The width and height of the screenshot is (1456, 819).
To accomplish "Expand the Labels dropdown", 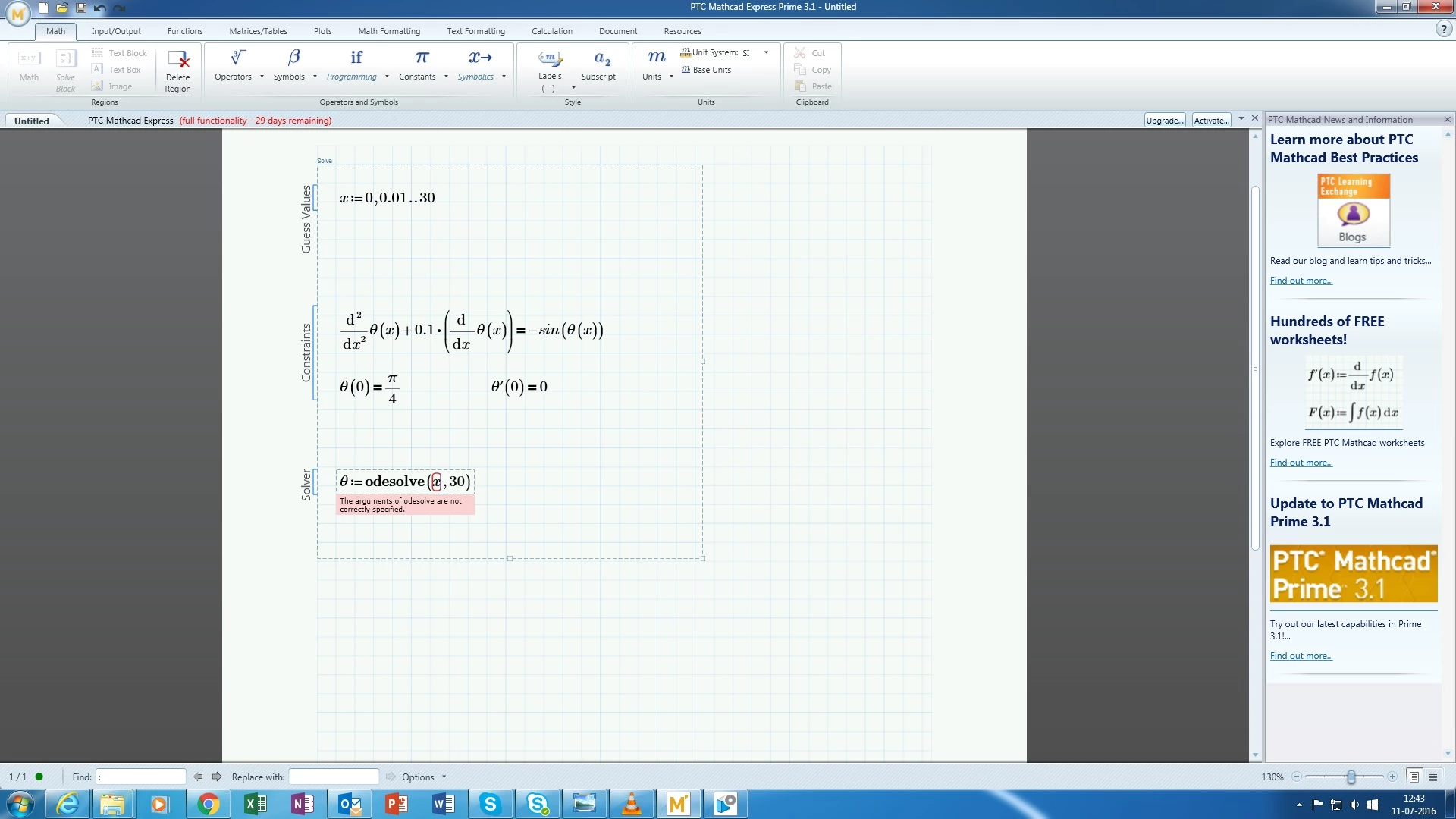I will point(573,88).
